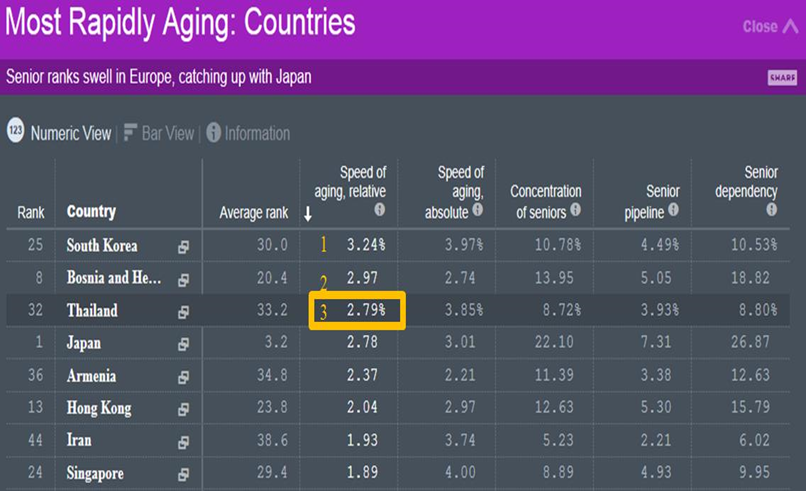This screenshot has height=491, width=806.
Task: Select the Bosnia and He... country name
Action: click(114, 278)
